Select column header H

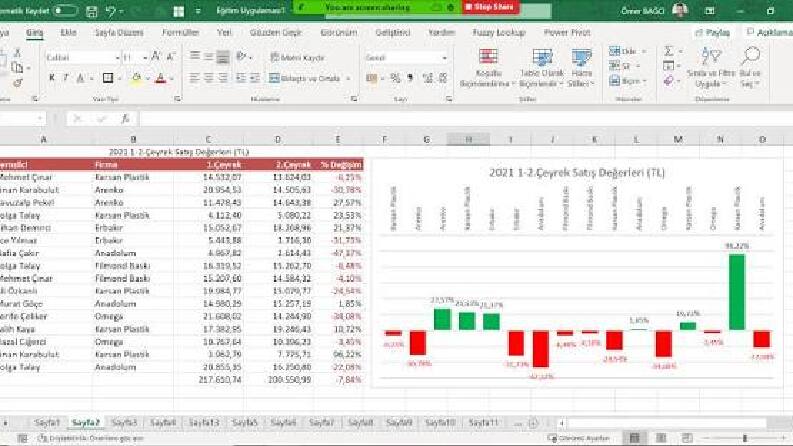coord(468,139)
